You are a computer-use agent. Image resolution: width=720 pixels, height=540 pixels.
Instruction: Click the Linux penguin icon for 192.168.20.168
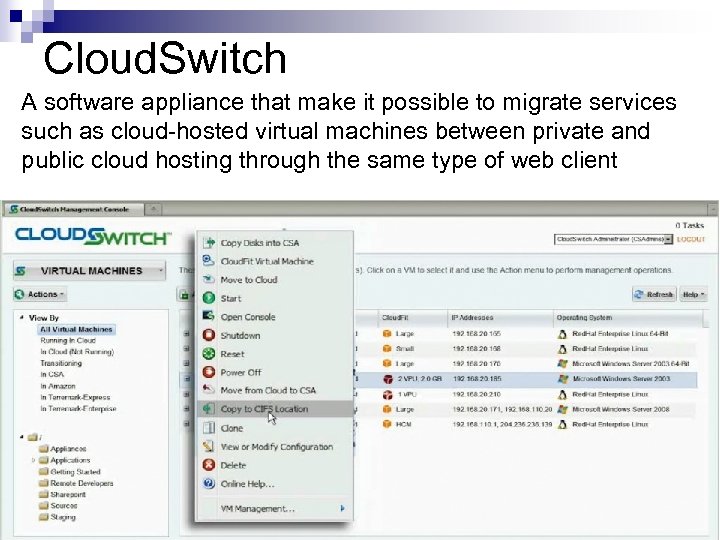pyautogui.click(x=562, y=349)
